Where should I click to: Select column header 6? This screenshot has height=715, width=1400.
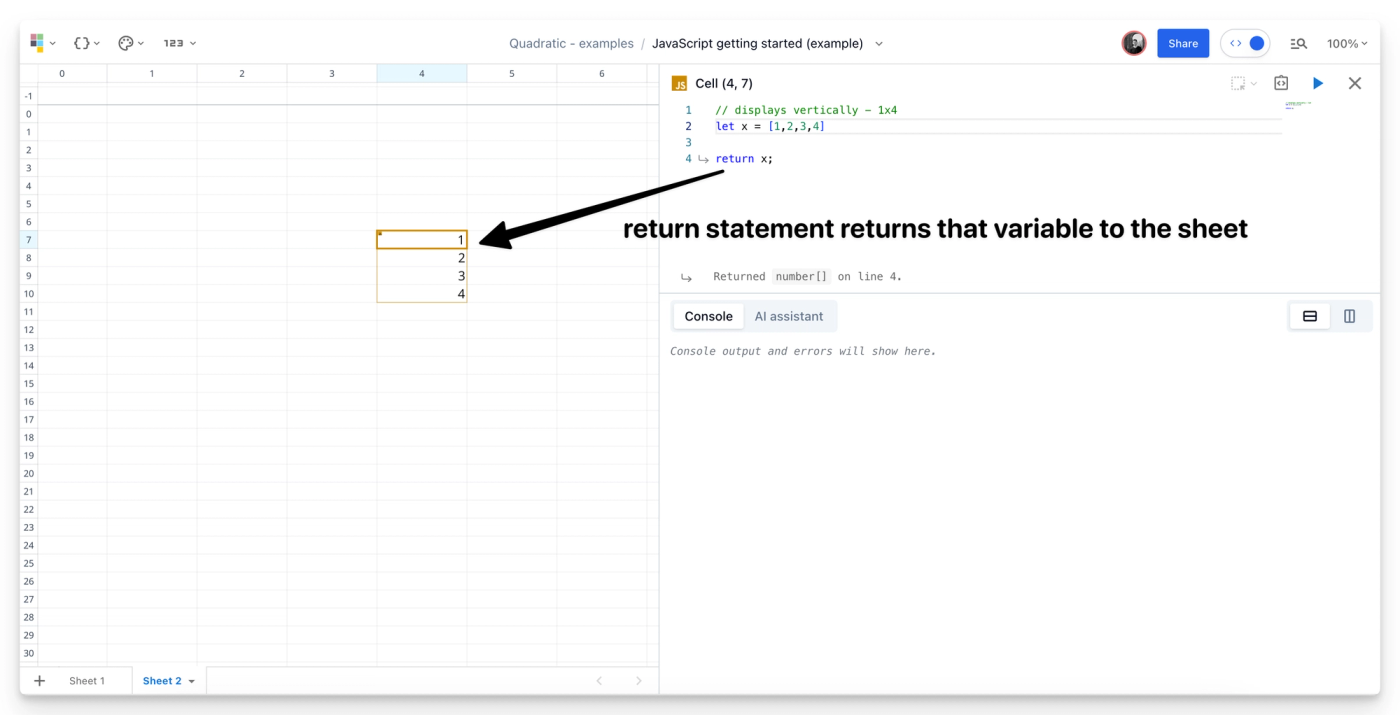pos(602,74)
